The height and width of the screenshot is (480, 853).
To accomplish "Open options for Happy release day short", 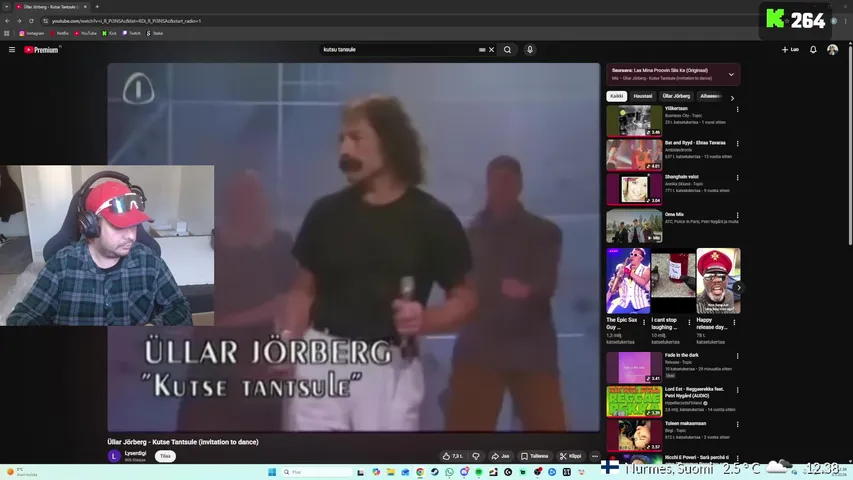I will [x=734, y=322].
